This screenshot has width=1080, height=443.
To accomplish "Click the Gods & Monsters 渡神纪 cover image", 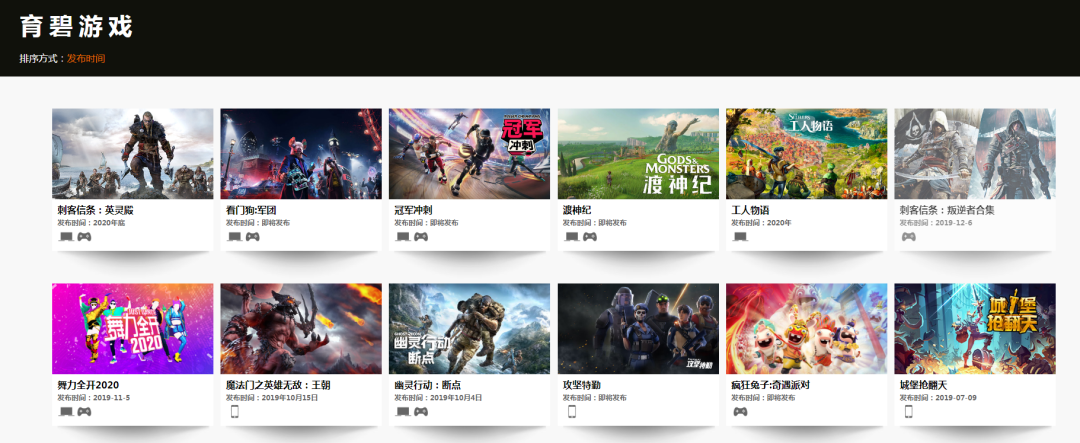I will (x=638, y=154).
